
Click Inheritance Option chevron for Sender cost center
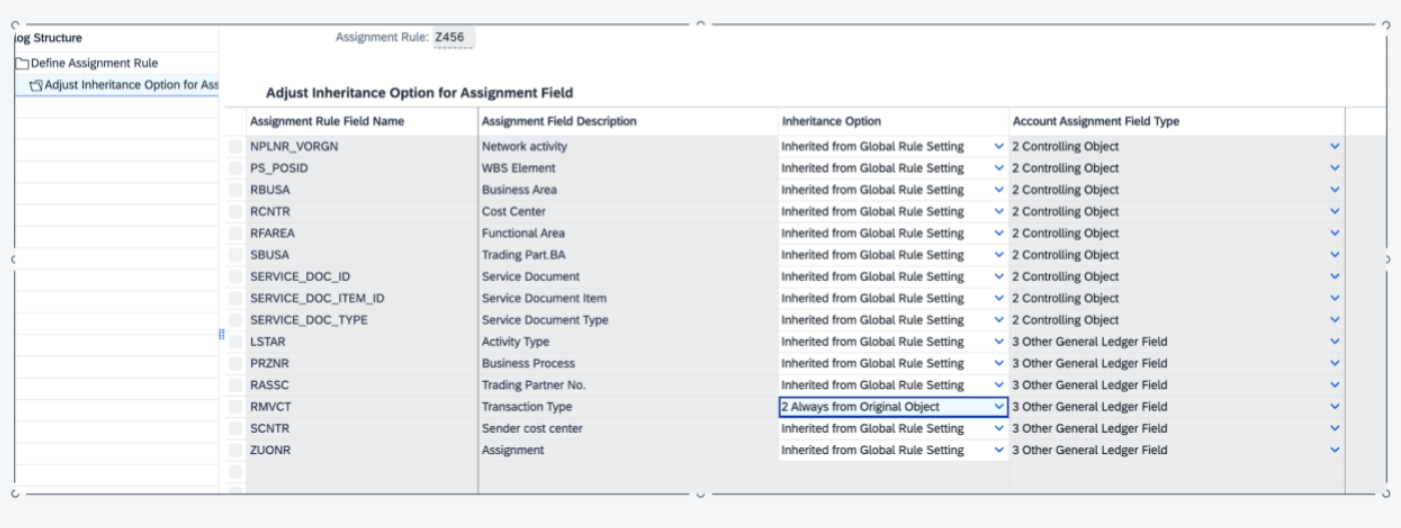click(998, 428)
